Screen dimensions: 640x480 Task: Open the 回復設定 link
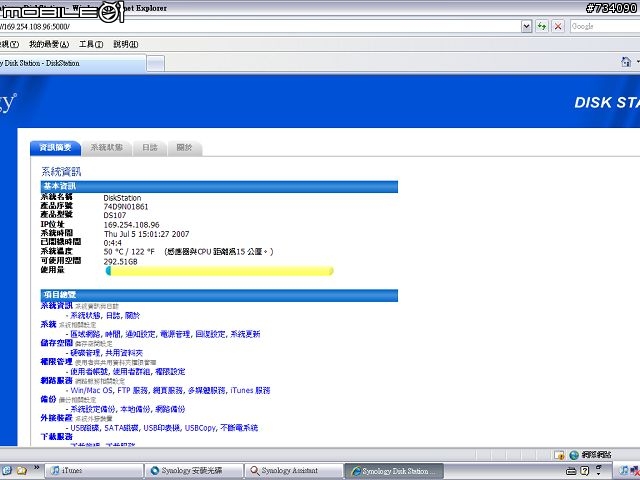211,334
